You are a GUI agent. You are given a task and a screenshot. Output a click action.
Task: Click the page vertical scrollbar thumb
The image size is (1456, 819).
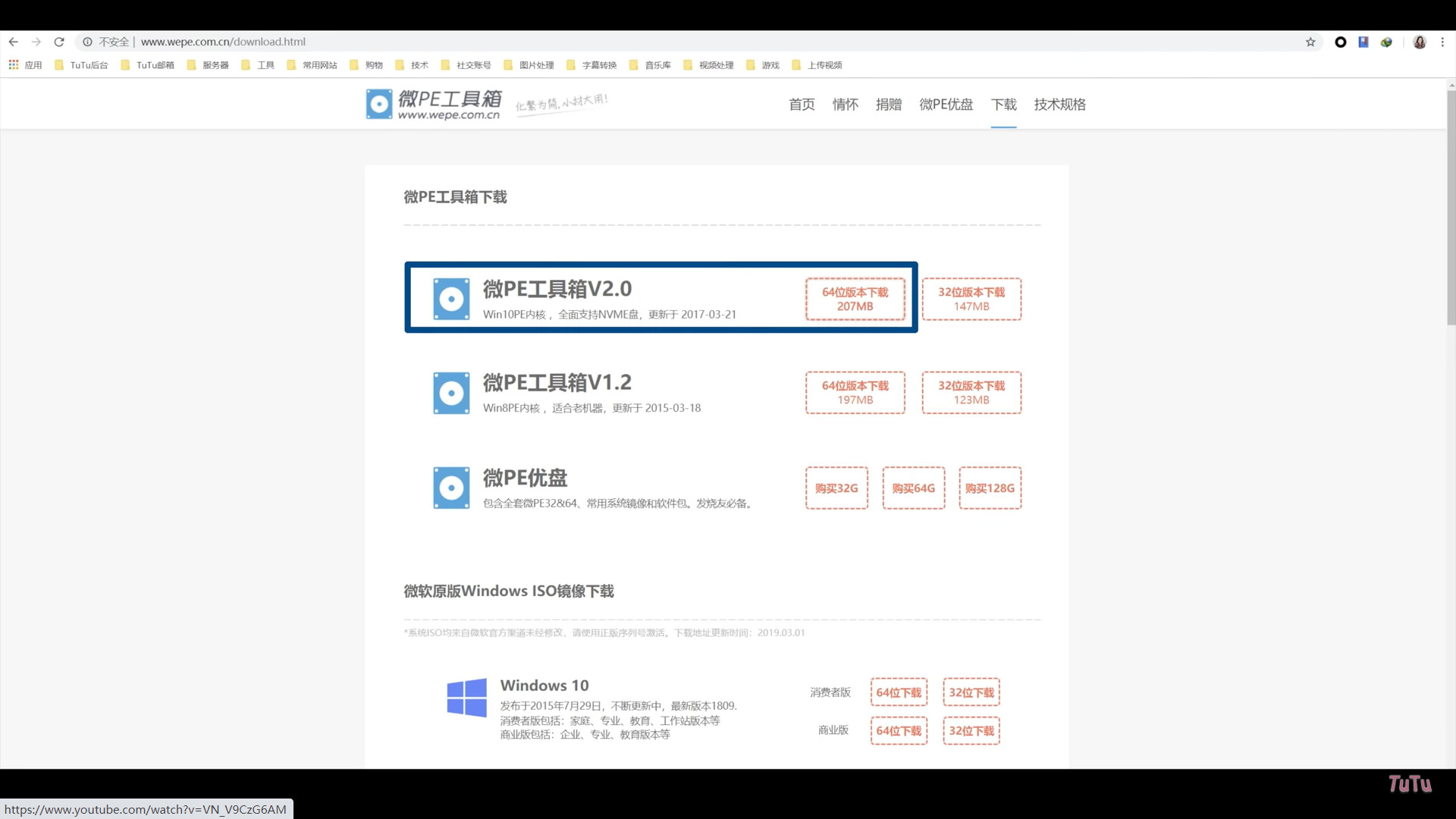pyautogui.click(x=1451, y=207)
